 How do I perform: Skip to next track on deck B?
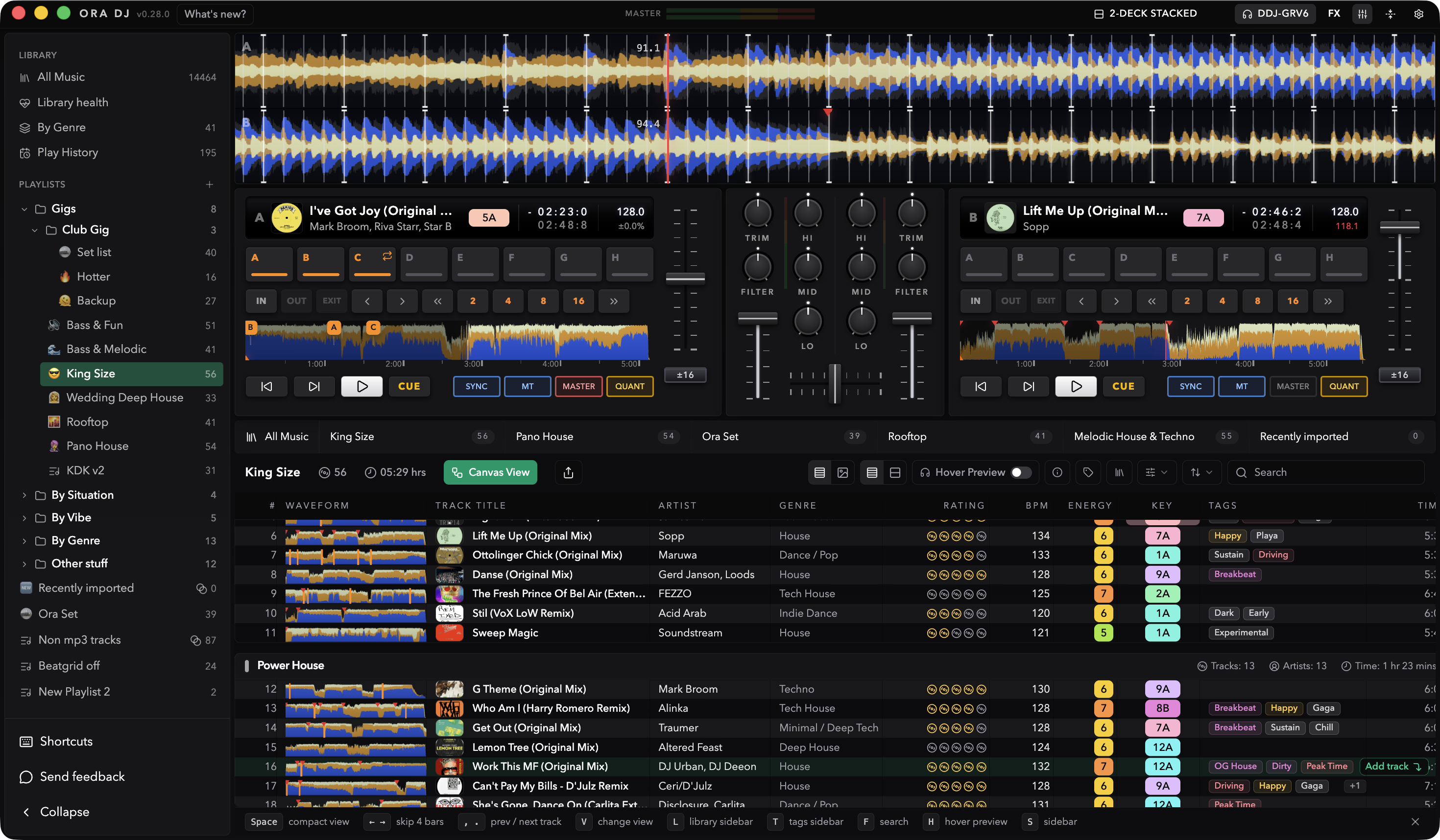pos(1028,387)
